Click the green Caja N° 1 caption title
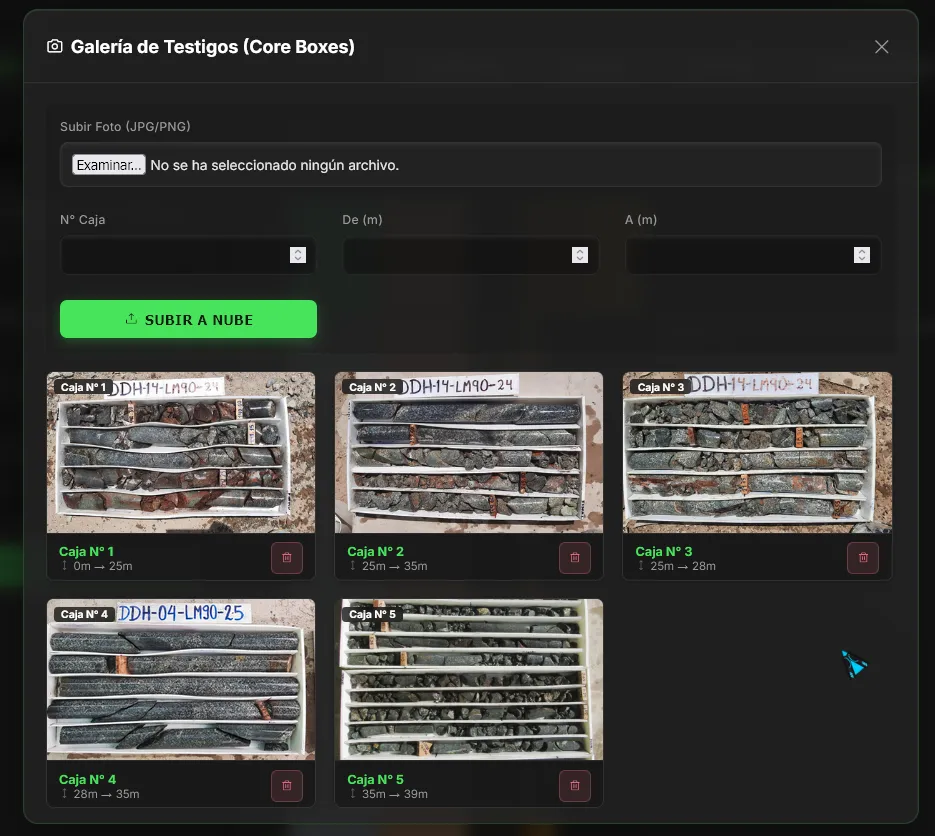The width and height of the screenshot is (935, 836). pos(86,552)
